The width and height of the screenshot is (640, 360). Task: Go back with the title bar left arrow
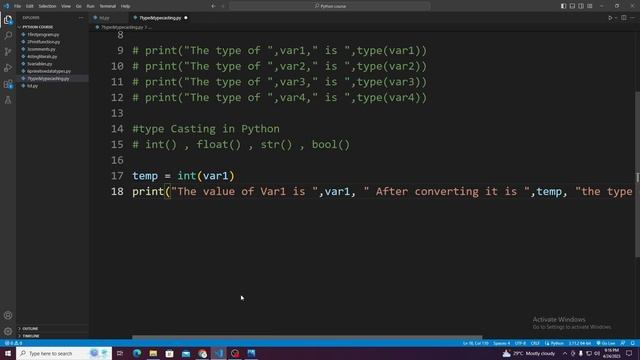[x=213, y=6]
